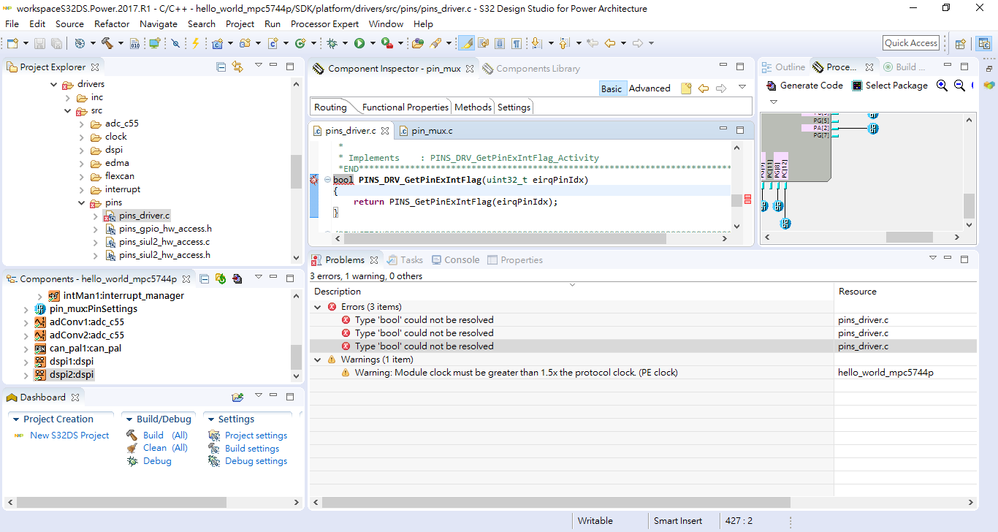Click the Generate Code button label
This screenshot has width=998, height=532.
tap(812, 85)
